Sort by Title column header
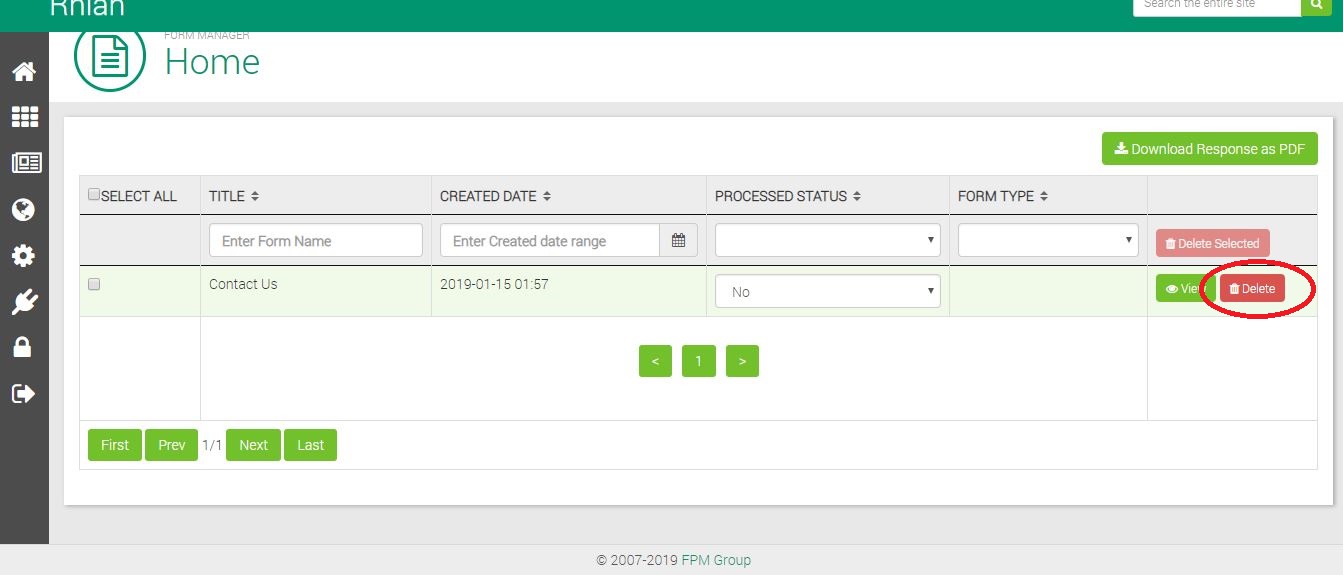 [234, 196]
